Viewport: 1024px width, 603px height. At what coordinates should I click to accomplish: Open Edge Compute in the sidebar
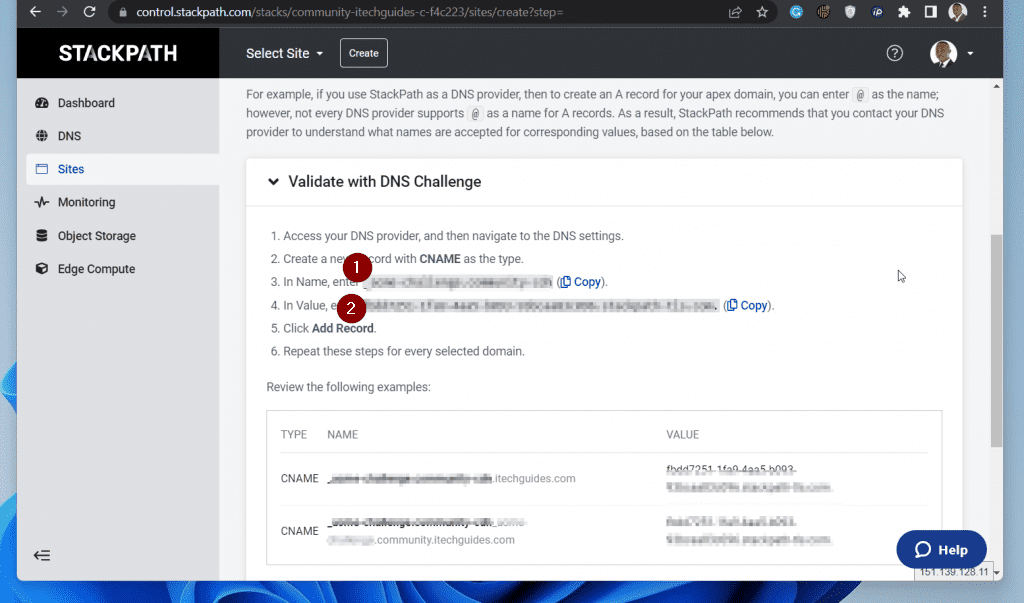tap(123, 269)
